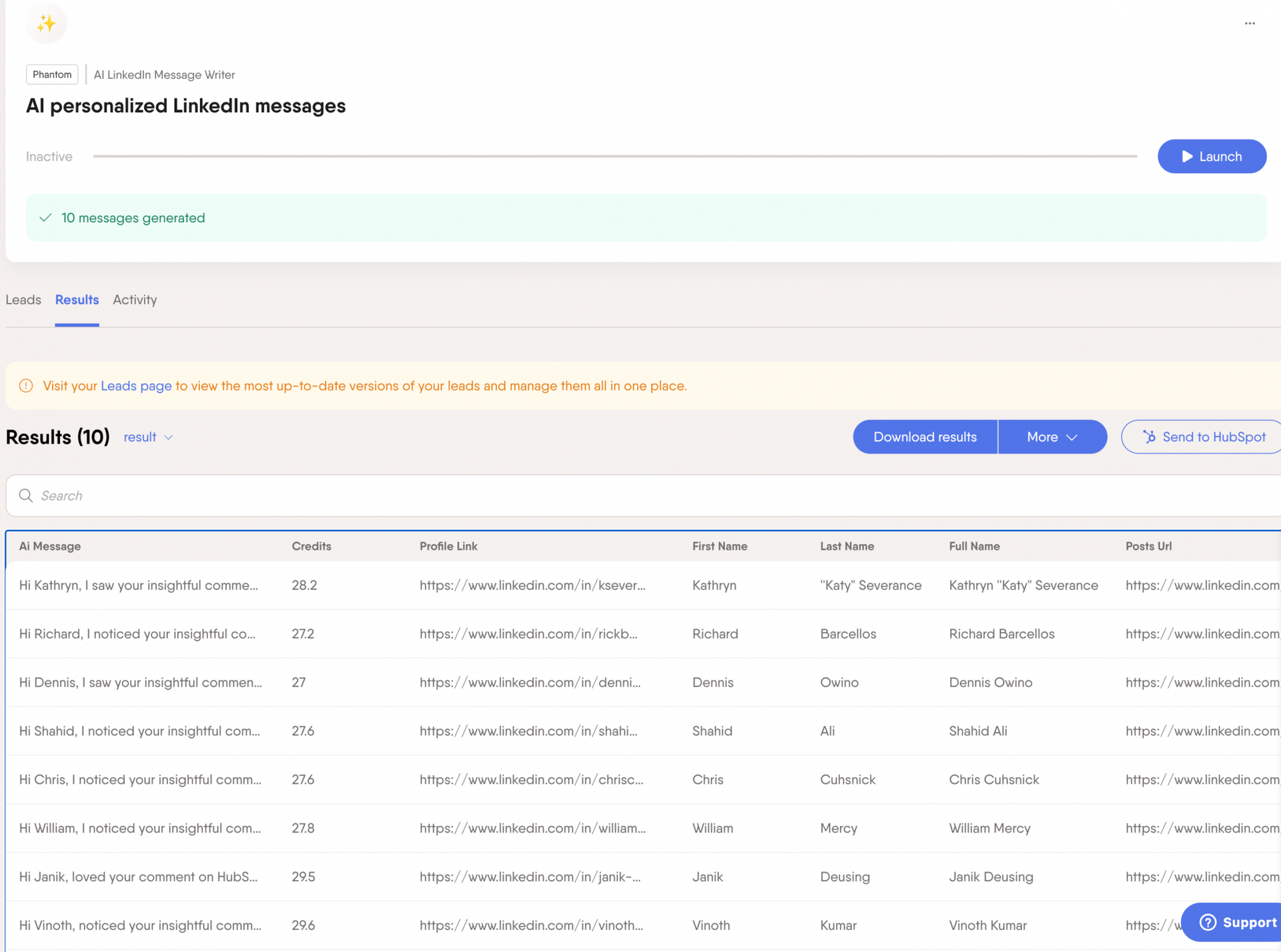Click the launch progress bar
The width and height of the screenshot is (1281, 952).
615,156
